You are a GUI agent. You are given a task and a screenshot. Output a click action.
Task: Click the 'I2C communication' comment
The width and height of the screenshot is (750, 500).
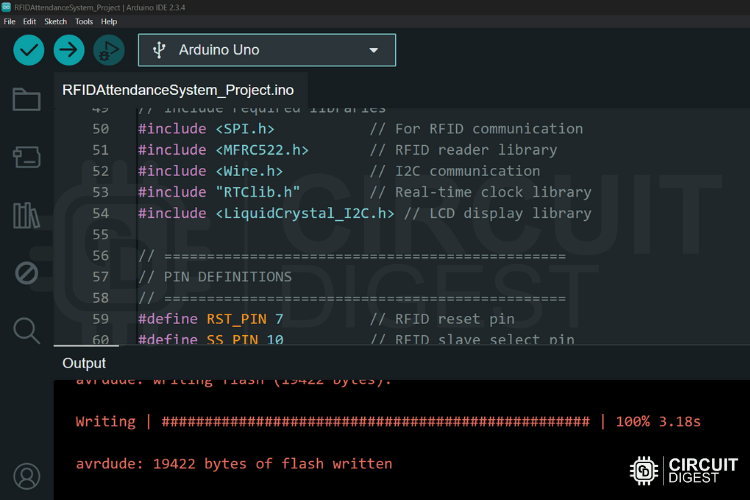[x=455, y=171]
